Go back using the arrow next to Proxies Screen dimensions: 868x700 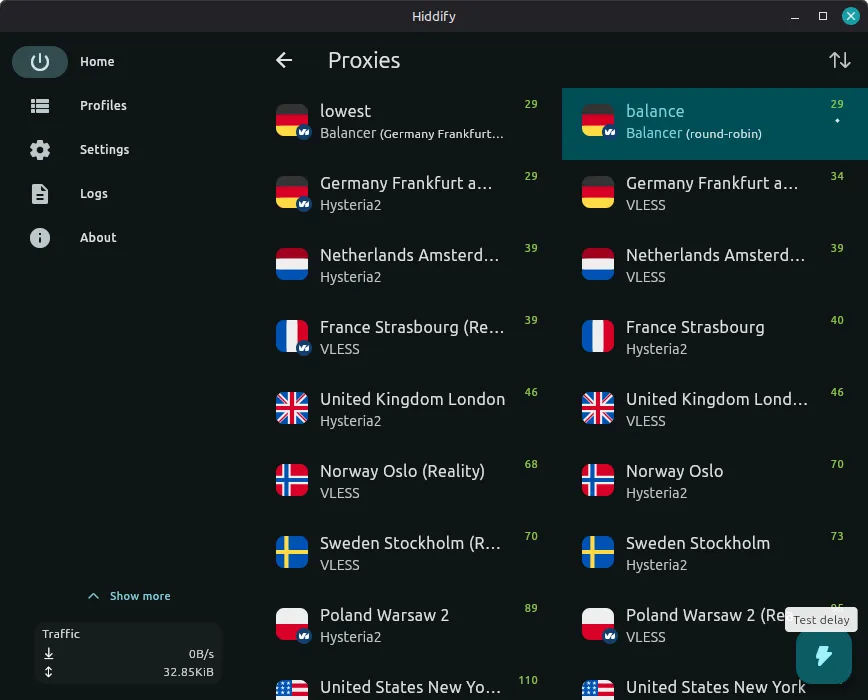click(284, 60)
